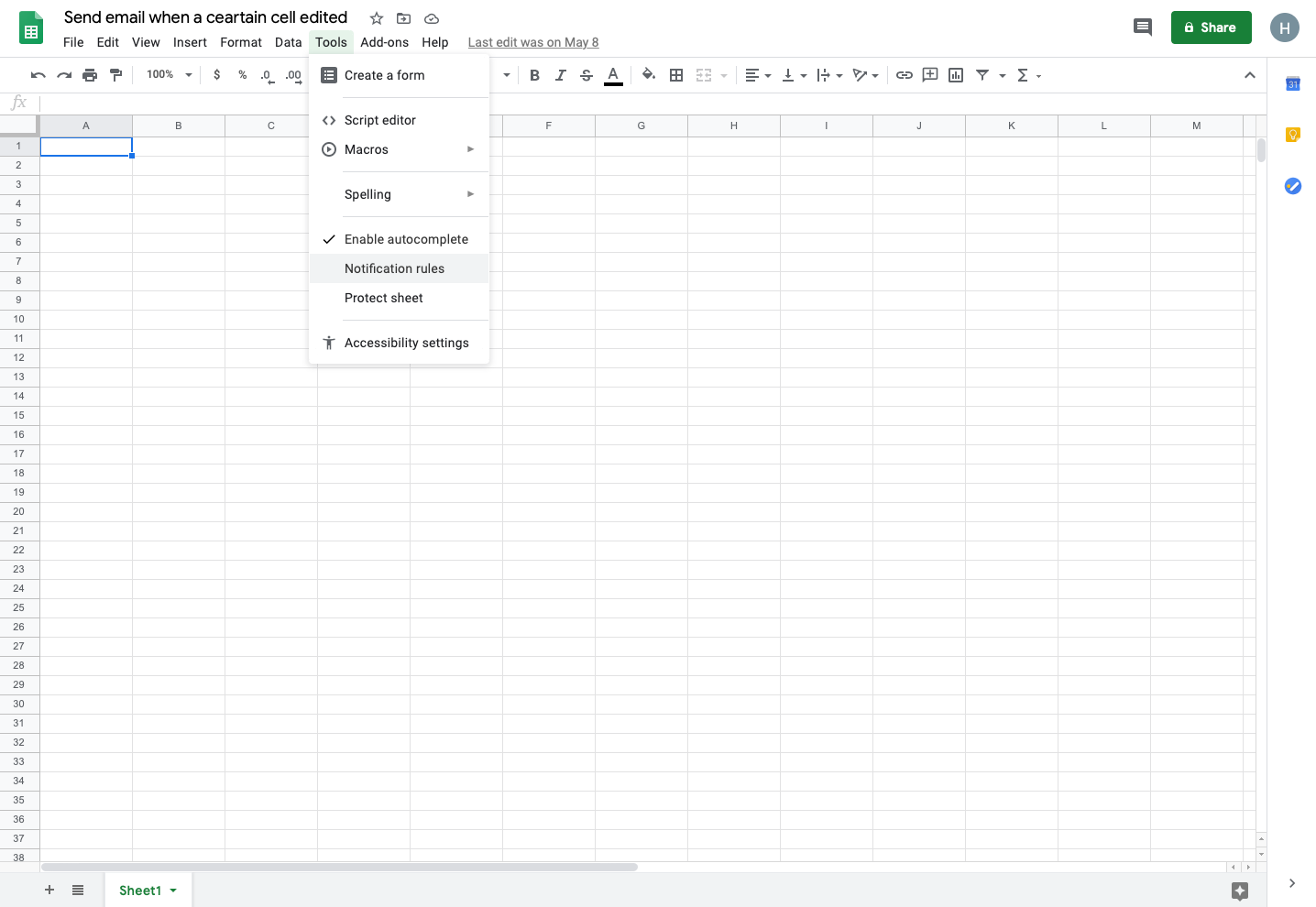Image resolution: width=1316 pixels, height=907 pixels.
Task: Click the Explore button at bottom right
Action: coord(1240,891)
